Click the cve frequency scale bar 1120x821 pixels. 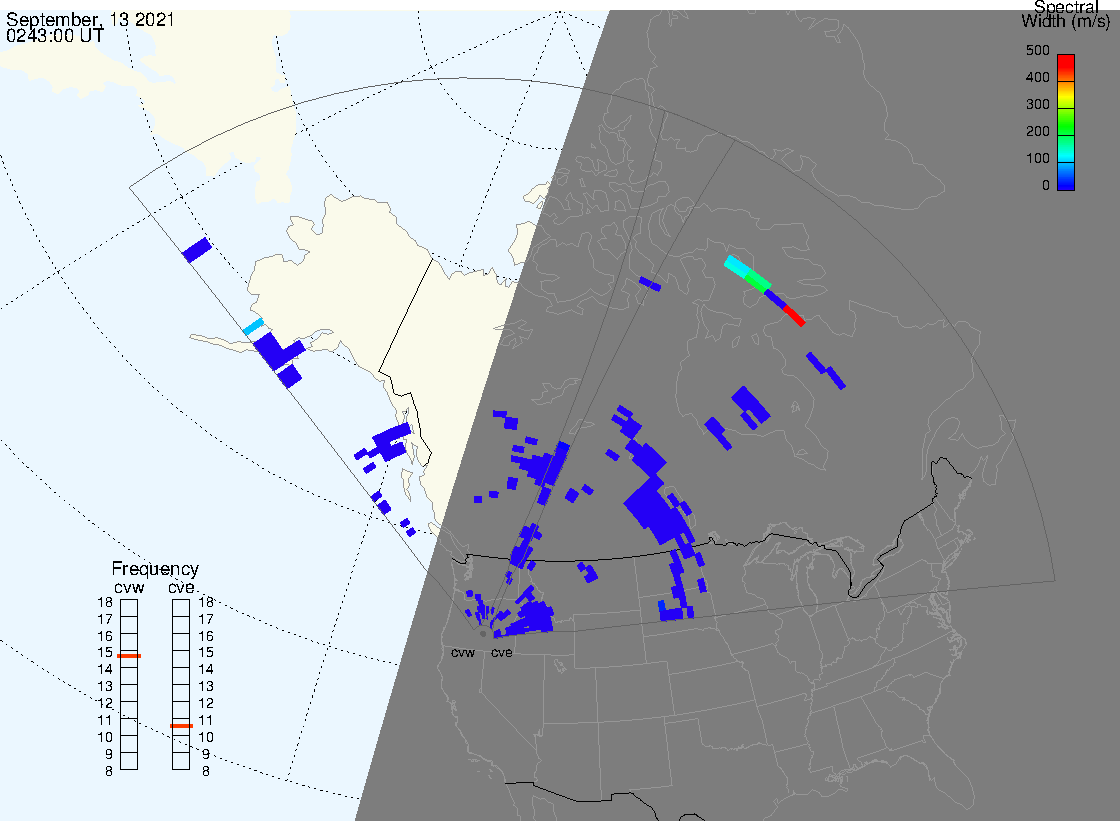tap(181, 685)
